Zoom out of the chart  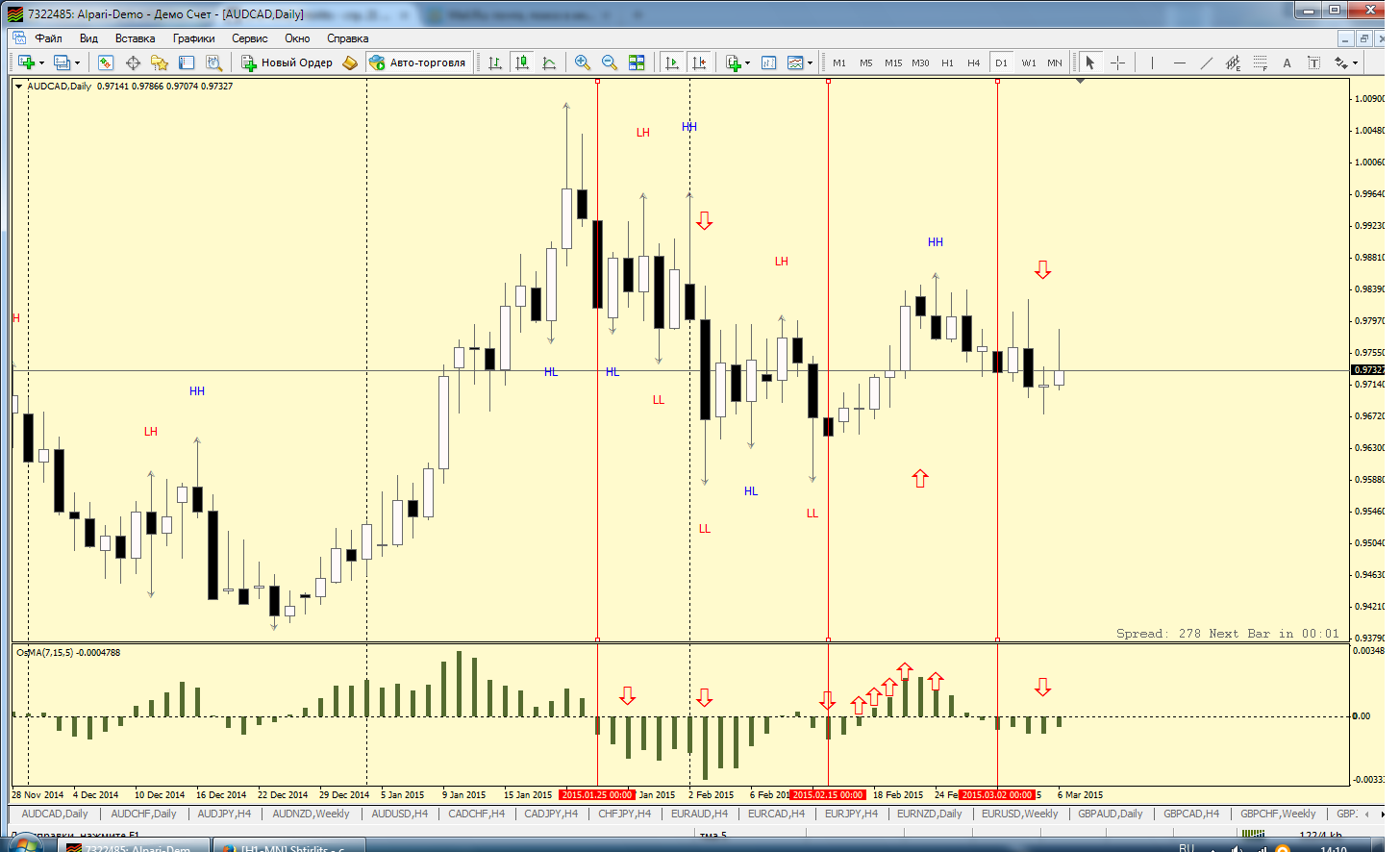tap(610, 63)
